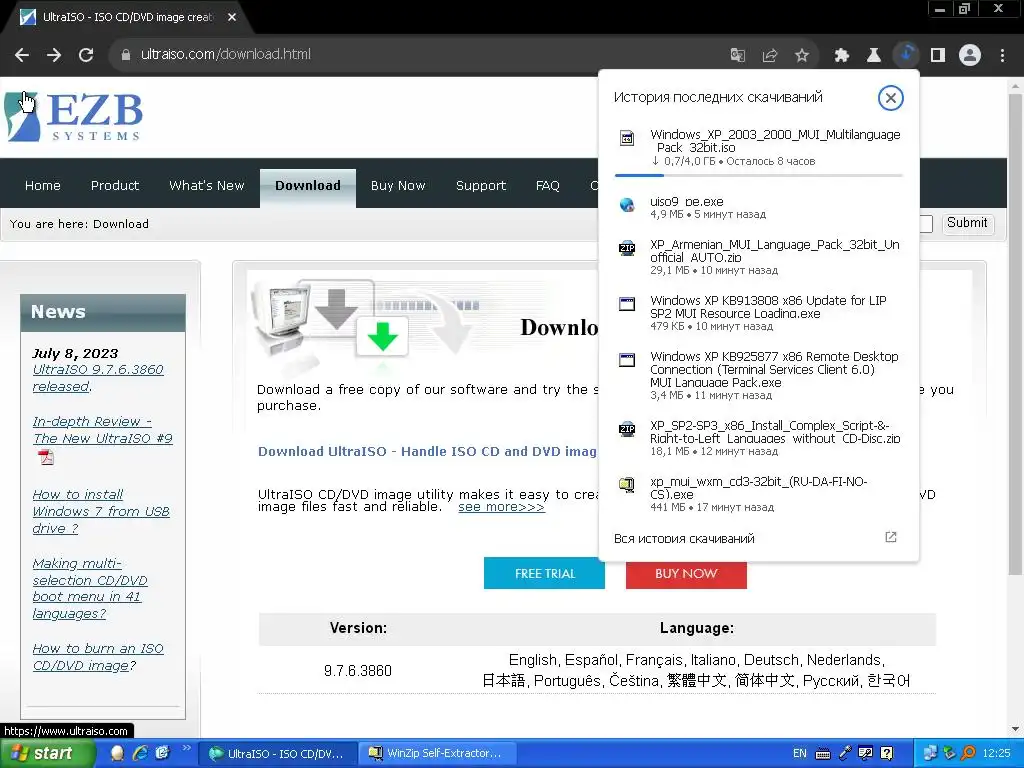Click the Armenian MUI zip file icon
Screen dimensions: 1024x768
click(627, 248)
